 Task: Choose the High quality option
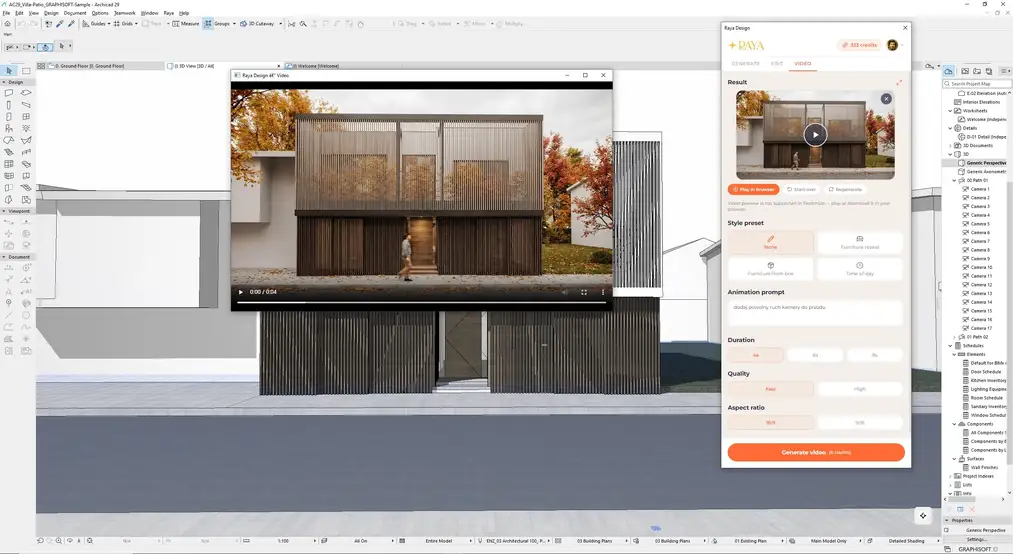[859, 389]
